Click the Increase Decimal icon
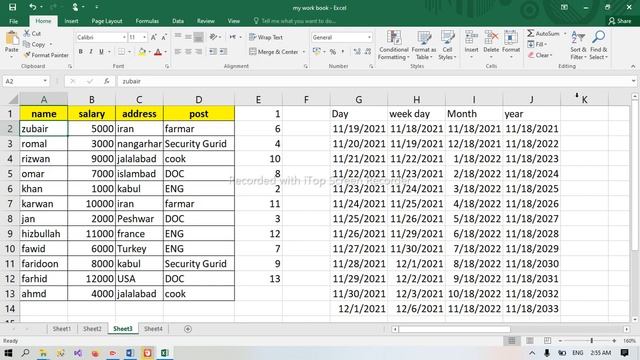 pos(357,52)
